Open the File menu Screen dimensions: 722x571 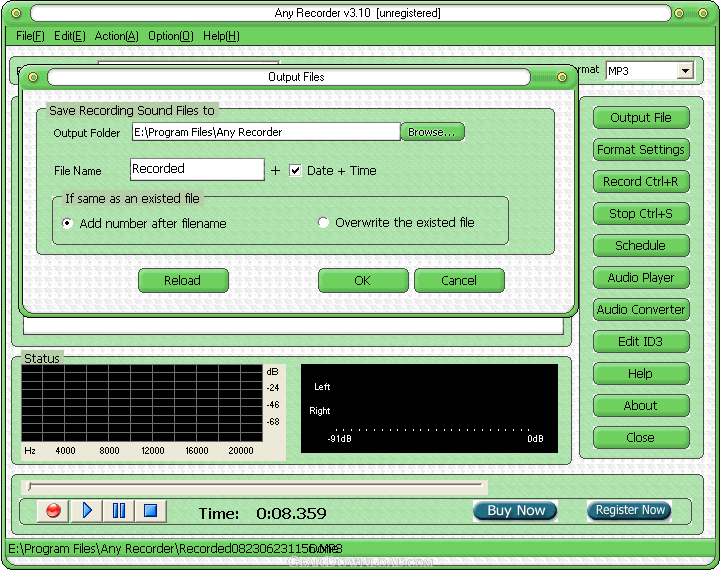coord(30,36)
